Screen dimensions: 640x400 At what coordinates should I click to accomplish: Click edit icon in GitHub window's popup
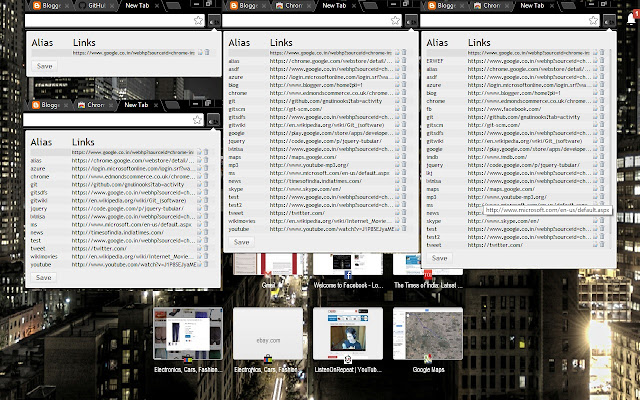(200, 53)
